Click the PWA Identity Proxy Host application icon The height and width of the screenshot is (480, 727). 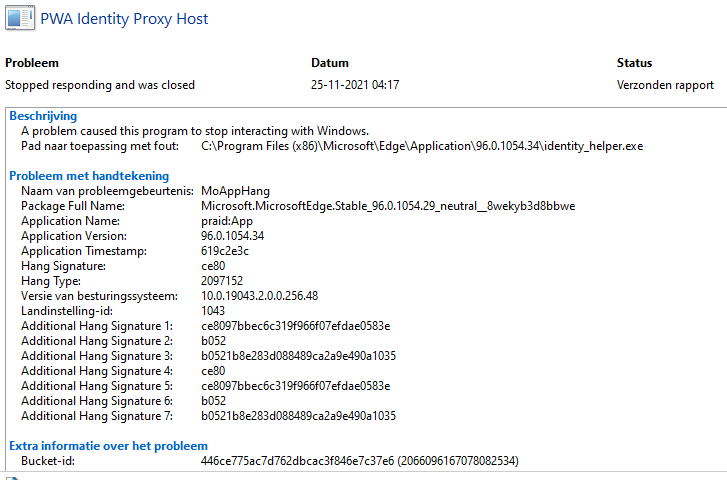(x=20, y=19)
